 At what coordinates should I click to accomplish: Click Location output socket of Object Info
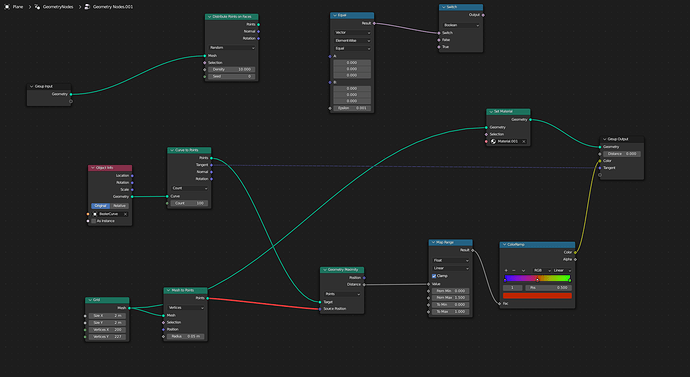[x=132, y=176]
